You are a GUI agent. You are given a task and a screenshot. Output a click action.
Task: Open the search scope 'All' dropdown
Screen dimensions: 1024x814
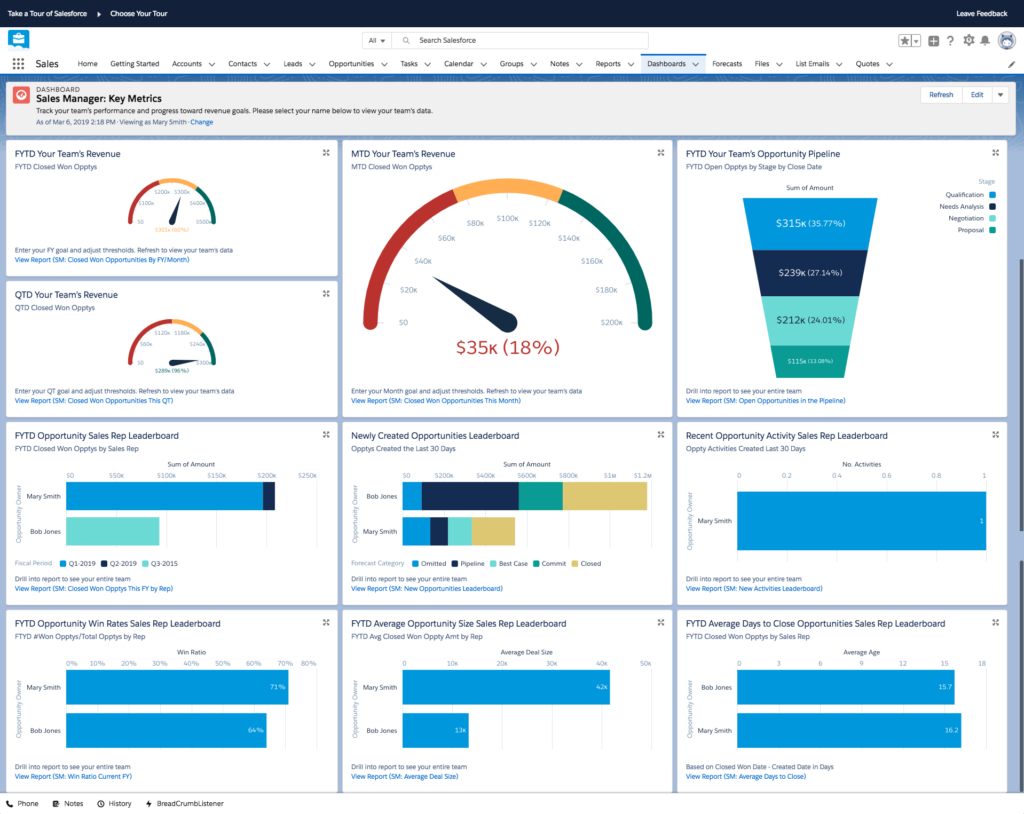pos(377,40)
